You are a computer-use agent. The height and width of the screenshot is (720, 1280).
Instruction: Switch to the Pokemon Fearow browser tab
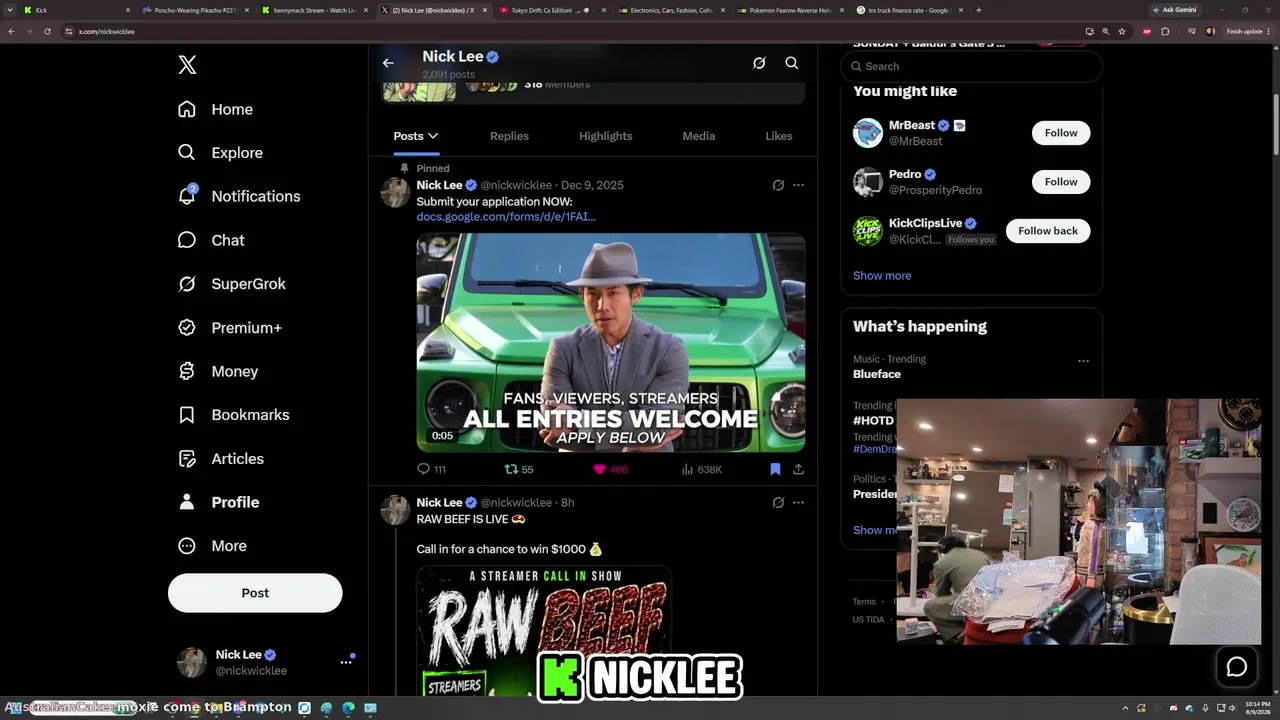point(792,10)
